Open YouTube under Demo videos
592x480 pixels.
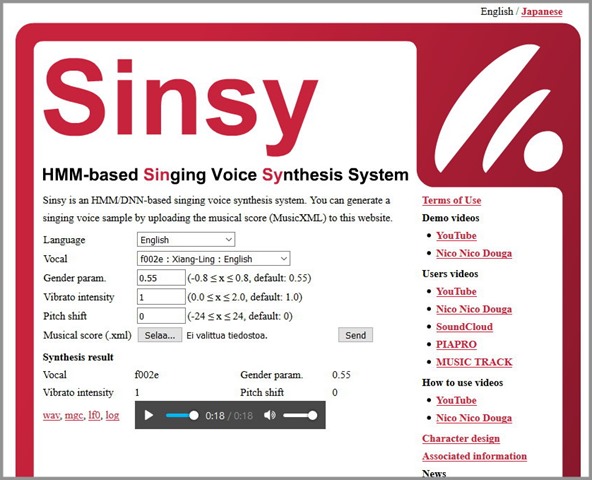click(456, 236)
